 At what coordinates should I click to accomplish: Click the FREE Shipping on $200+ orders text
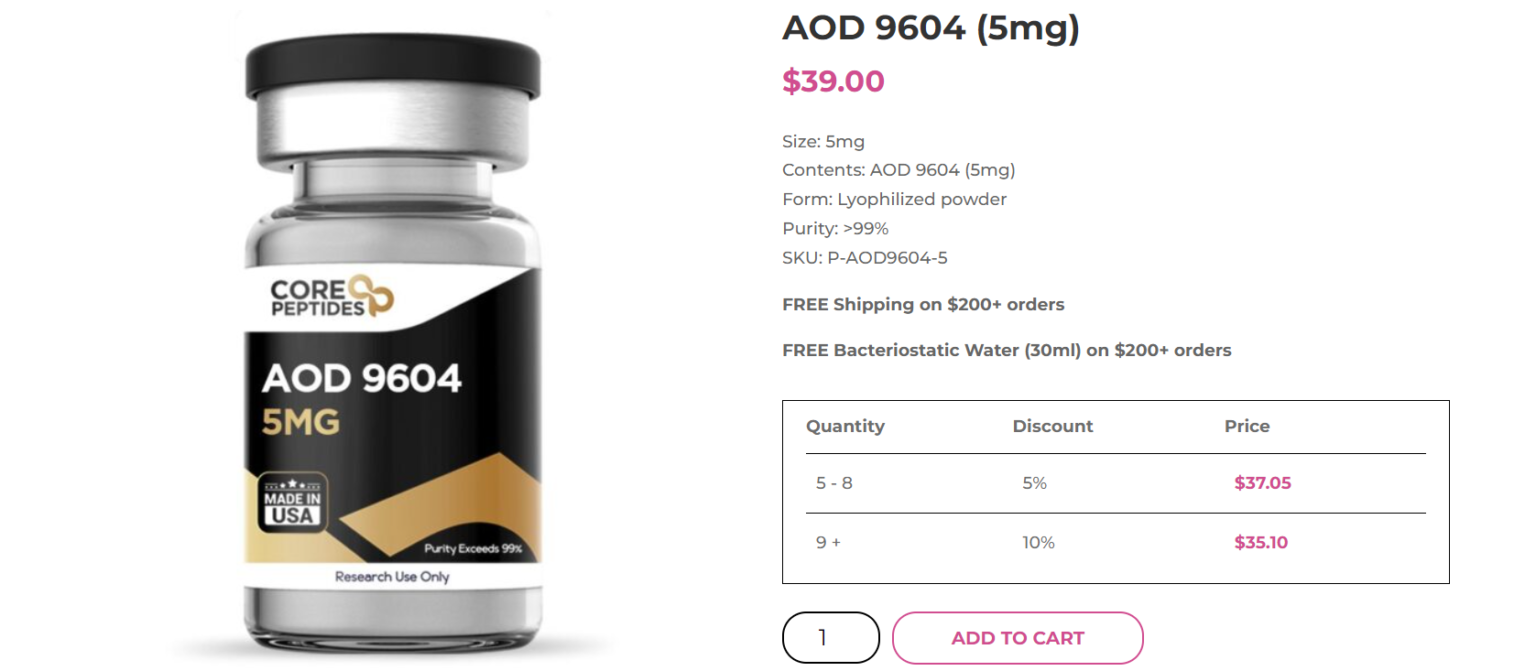pos(923,304)
